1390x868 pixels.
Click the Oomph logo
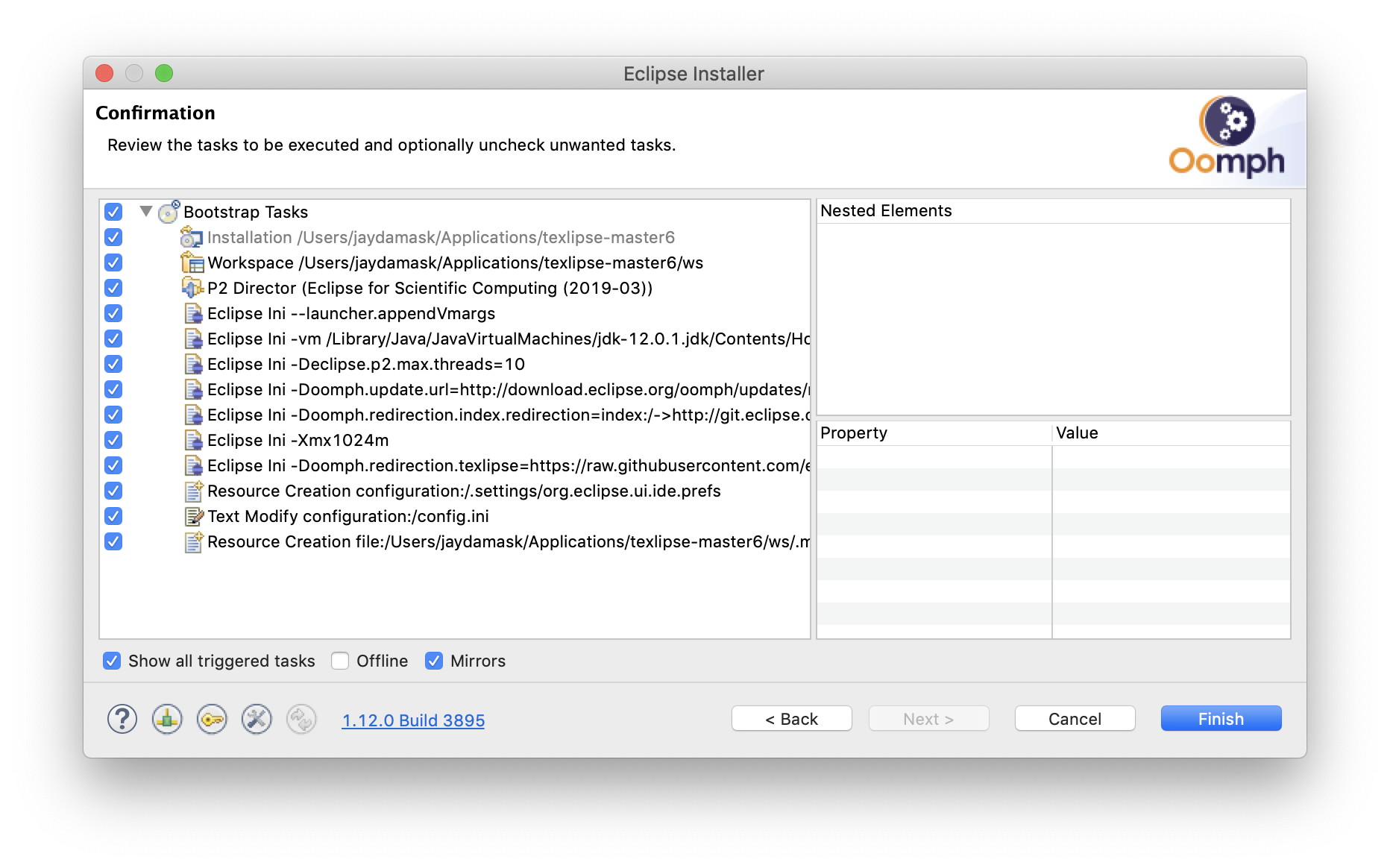coord(1227,137)
